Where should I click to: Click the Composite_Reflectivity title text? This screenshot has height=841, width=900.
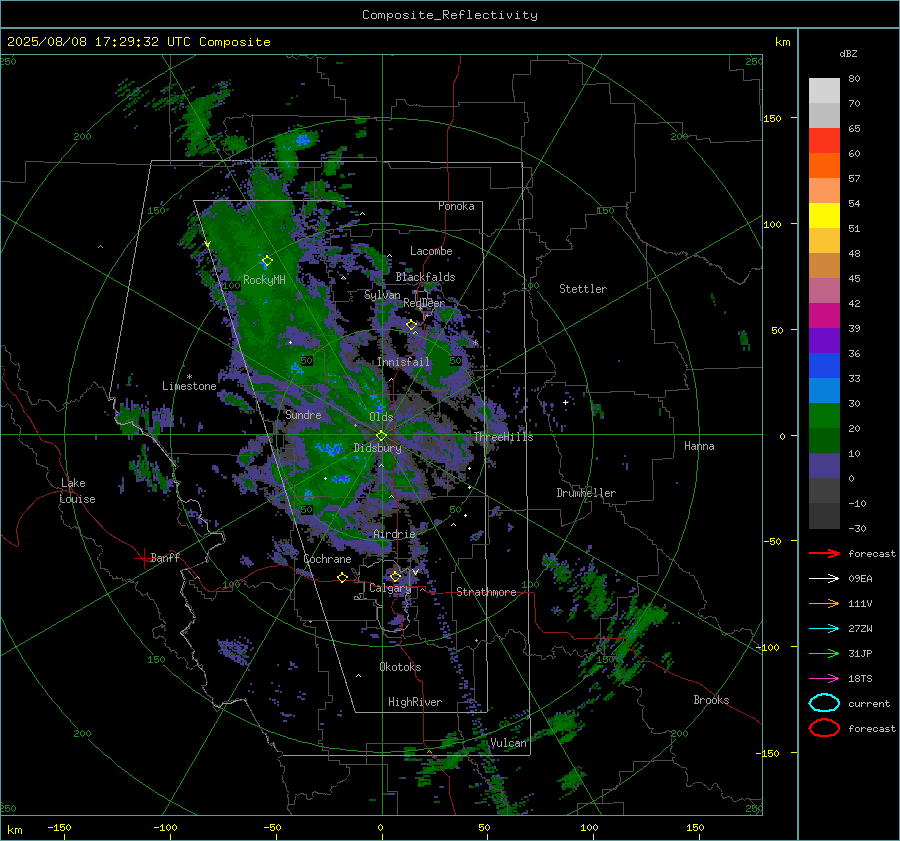[x=449, y=15]
